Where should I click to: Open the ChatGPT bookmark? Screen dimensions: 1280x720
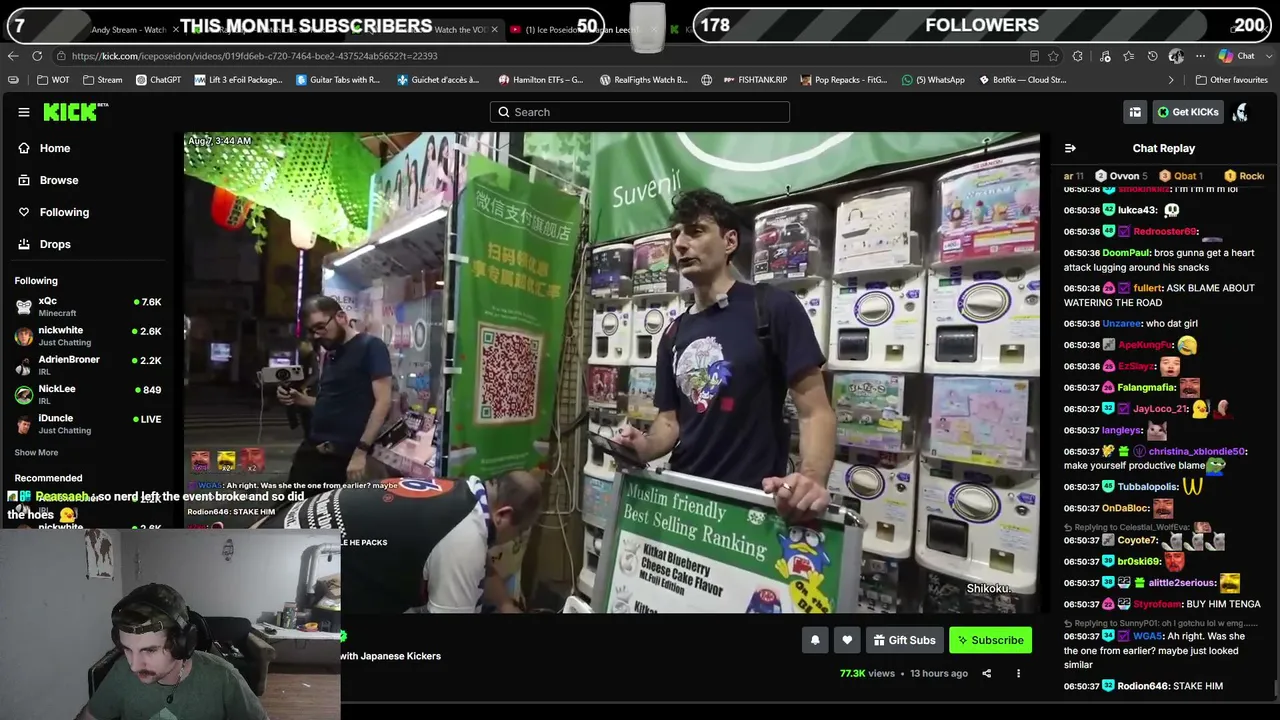pos(158,80)
